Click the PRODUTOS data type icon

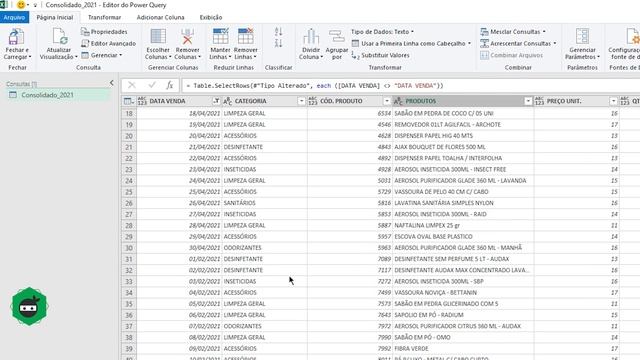click(398, 101)
